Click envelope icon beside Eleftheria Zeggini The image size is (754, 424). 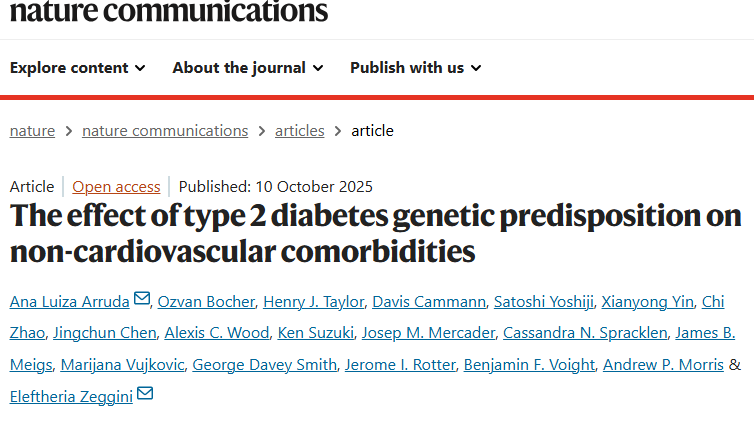tap(145, 394)
